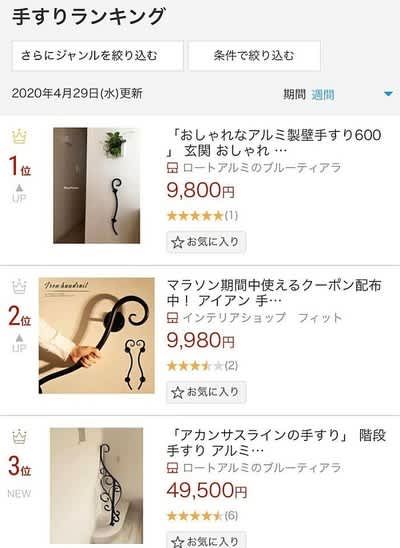Expand さらにジャンルを絞り込む genre filter

point(97,56)
